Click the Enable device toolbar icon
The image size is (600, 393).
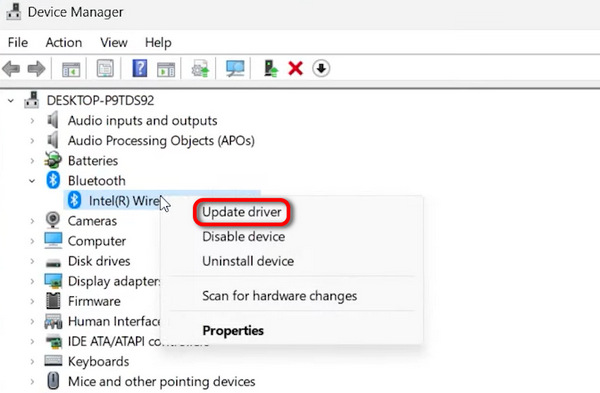click(x=271, y=68)
